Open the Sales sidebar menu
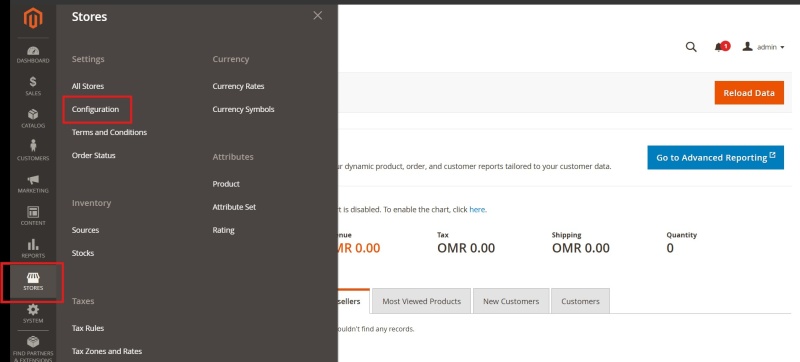800x362 pixels. pyautogui.click(x=33, y=87)
